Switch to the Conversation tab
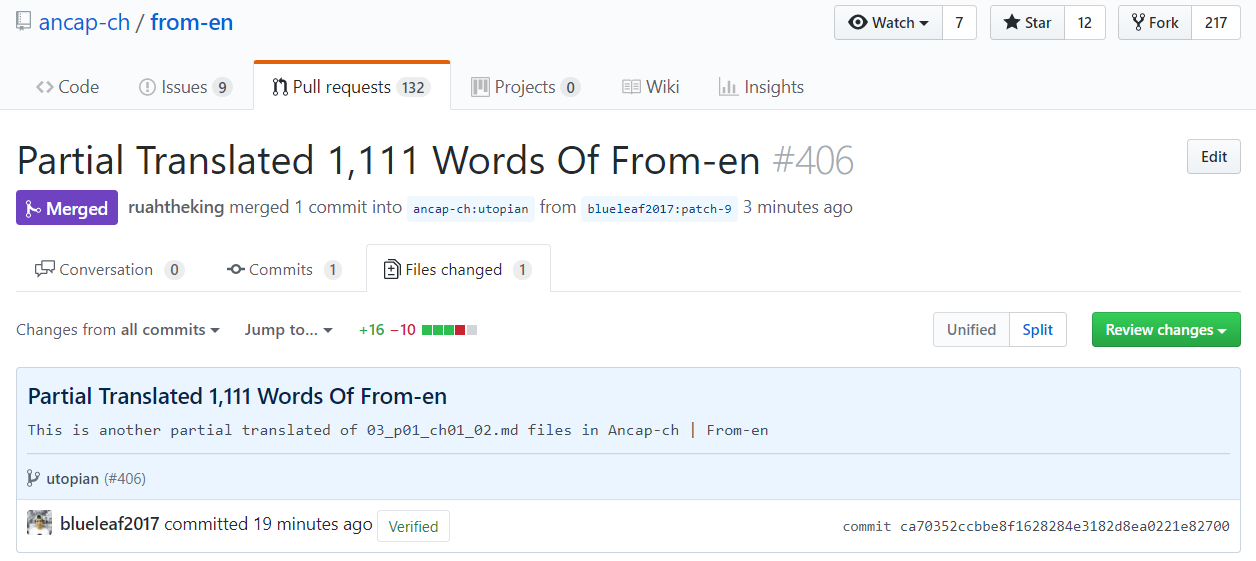The image size is (1256, 561). pos(109,269)
